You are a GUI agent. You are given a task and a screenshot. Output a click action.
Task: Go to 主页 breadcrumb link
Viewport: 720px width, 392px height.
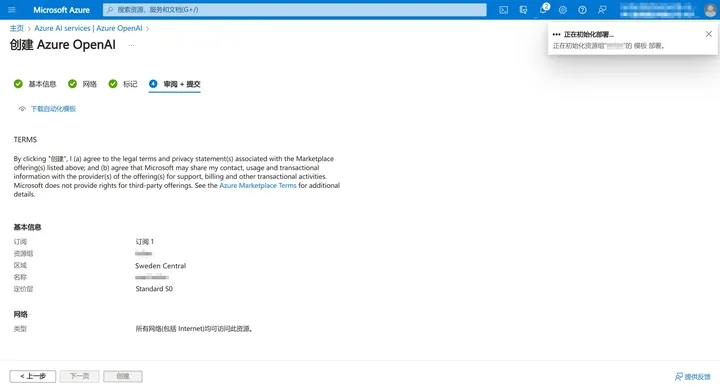(17, 28)
